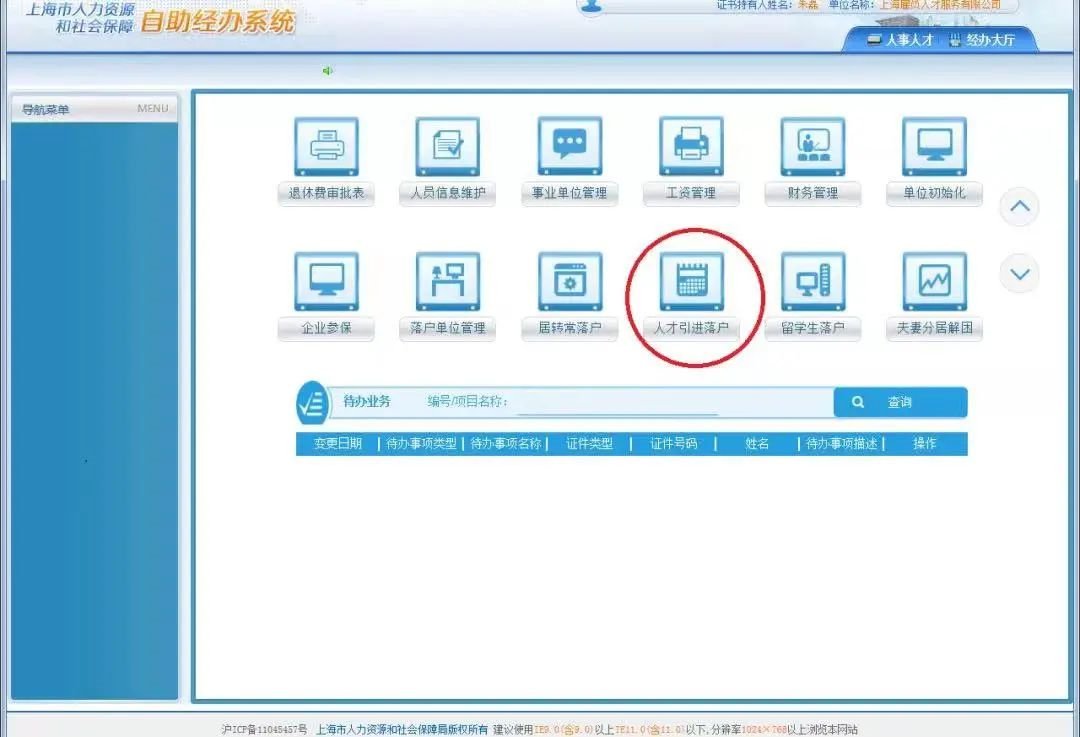The image size is (1080, 737).
Task: Show more modules with down chevron button
Action: [1019, 274]
